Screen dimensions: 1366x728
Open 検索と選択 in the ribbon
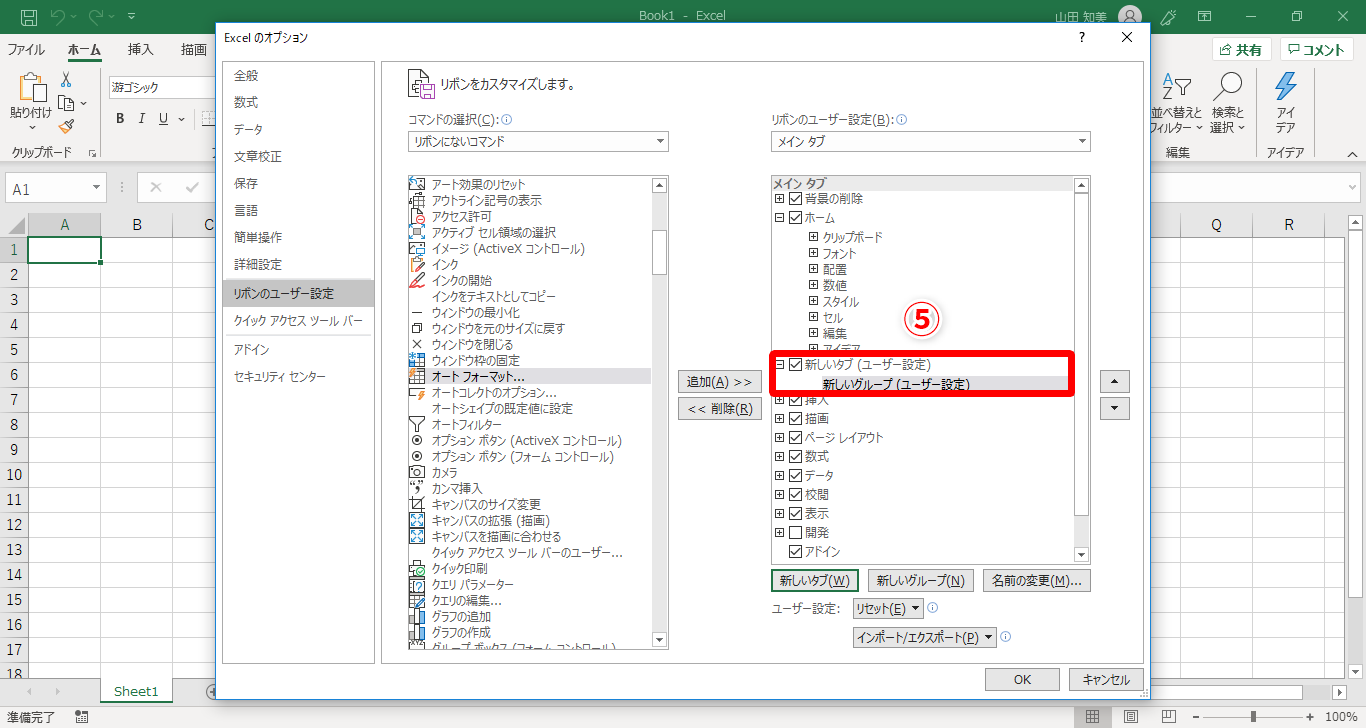point(1227,103)
